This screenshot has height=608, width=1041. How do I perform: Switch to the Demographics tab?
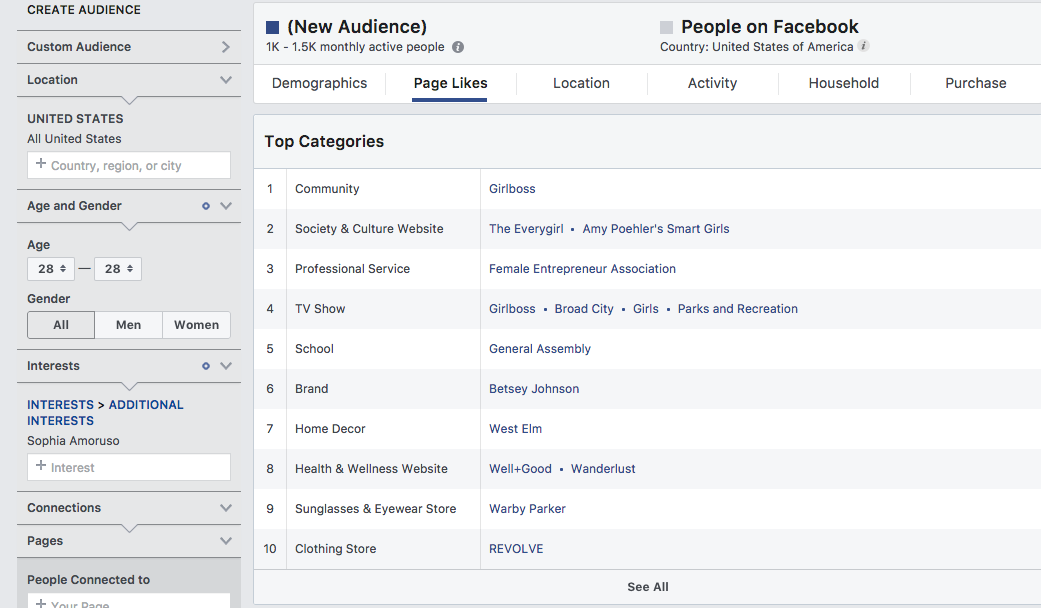click(319, 83)
